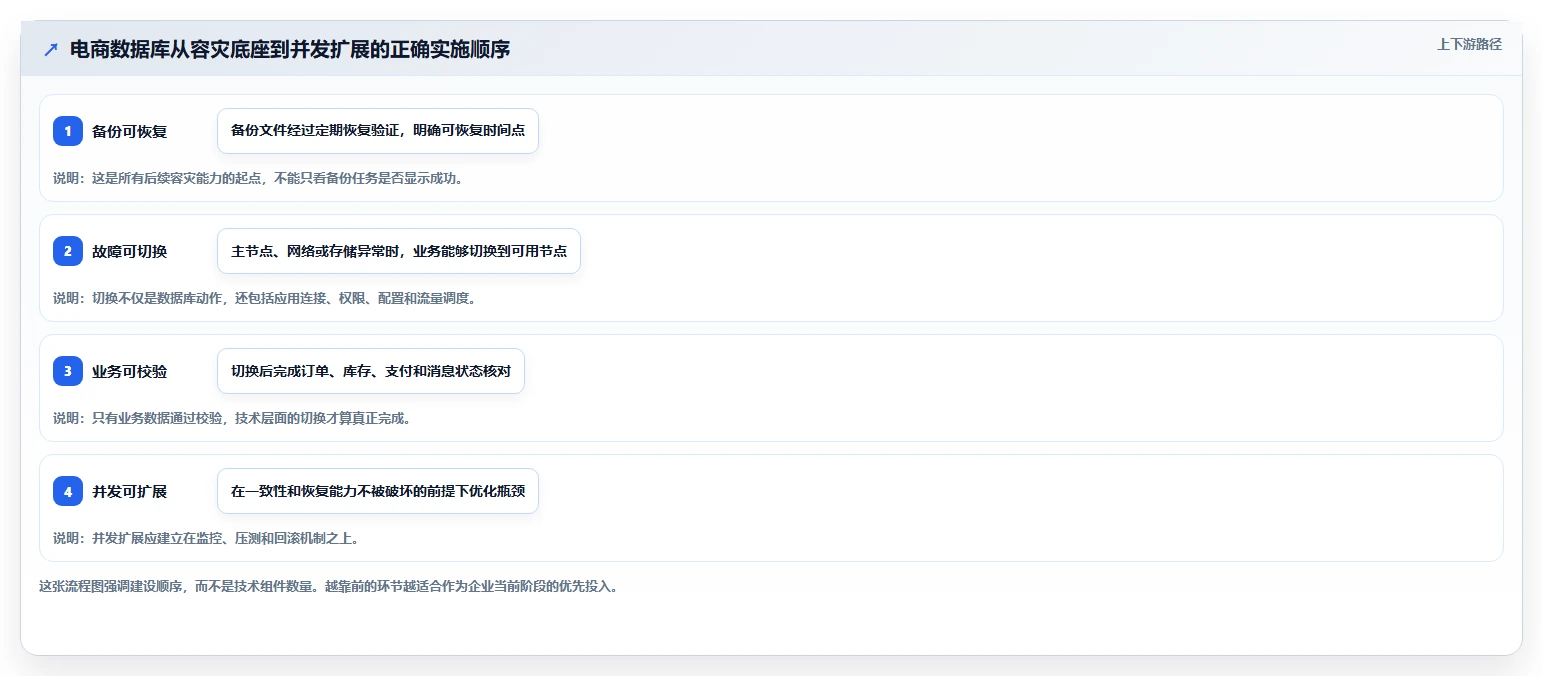Click step number 4 badge
The width and height of the screenshot is (1543, 676).
click(68, 491)
